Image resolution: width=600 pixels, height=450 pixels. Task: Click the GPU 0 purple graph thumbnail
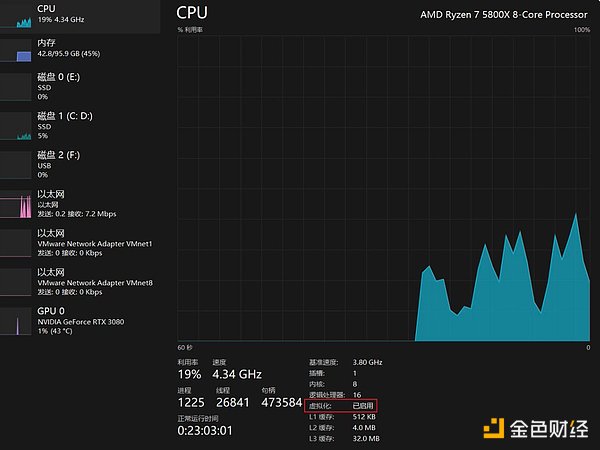coord(16,320)
